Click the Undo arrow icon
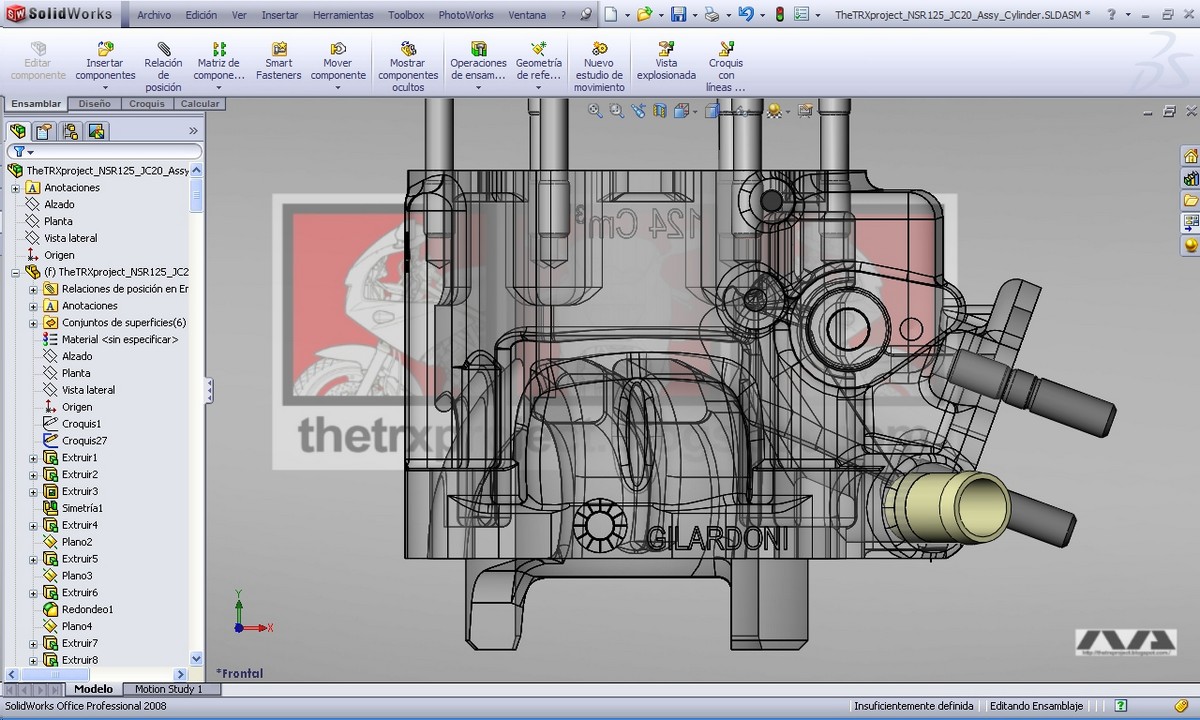The height and width of the screenshot is (720, 1200). pyautogui.click(x=745, y=15)
